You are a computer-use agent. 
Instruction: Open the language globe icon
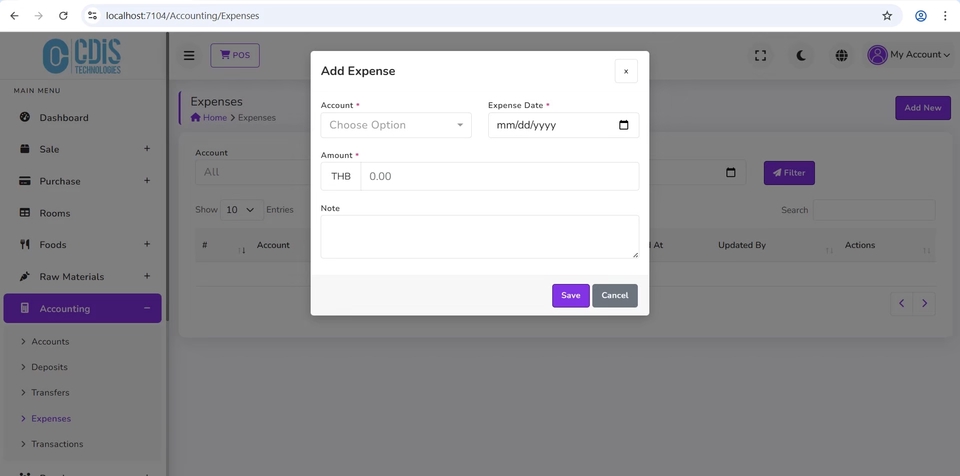tap(841, 55)
